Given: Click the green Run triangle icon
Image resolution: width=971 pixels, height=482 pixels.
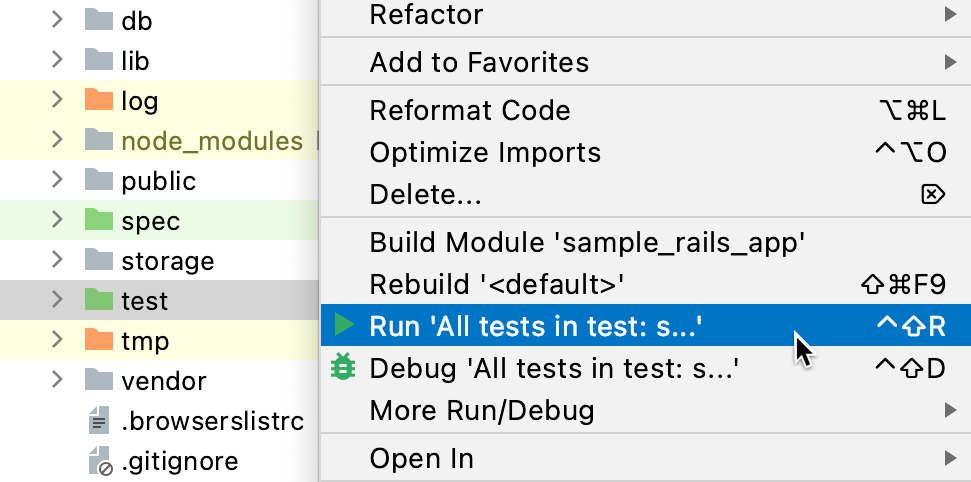Looking at the screenshot, I should click(343, 325).
